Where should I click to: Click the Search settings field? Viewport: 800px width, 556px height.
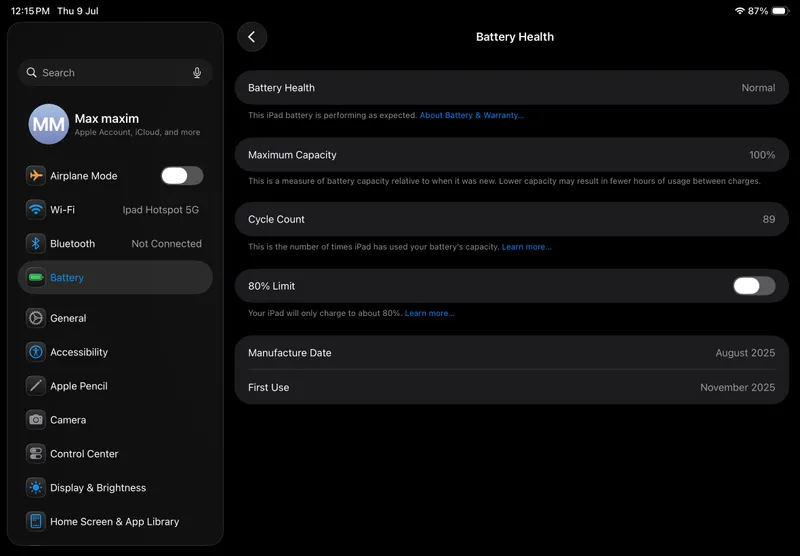click(115, 73)
